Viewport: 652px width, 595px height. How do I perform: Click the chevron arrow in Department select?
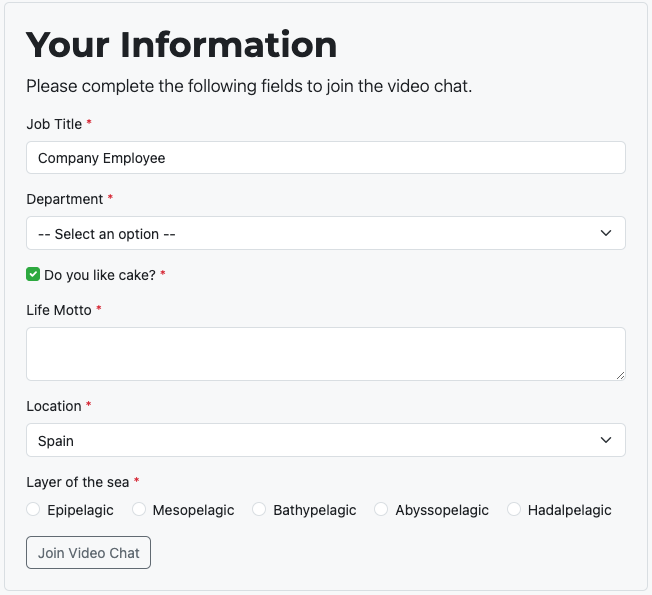[605, 234]
